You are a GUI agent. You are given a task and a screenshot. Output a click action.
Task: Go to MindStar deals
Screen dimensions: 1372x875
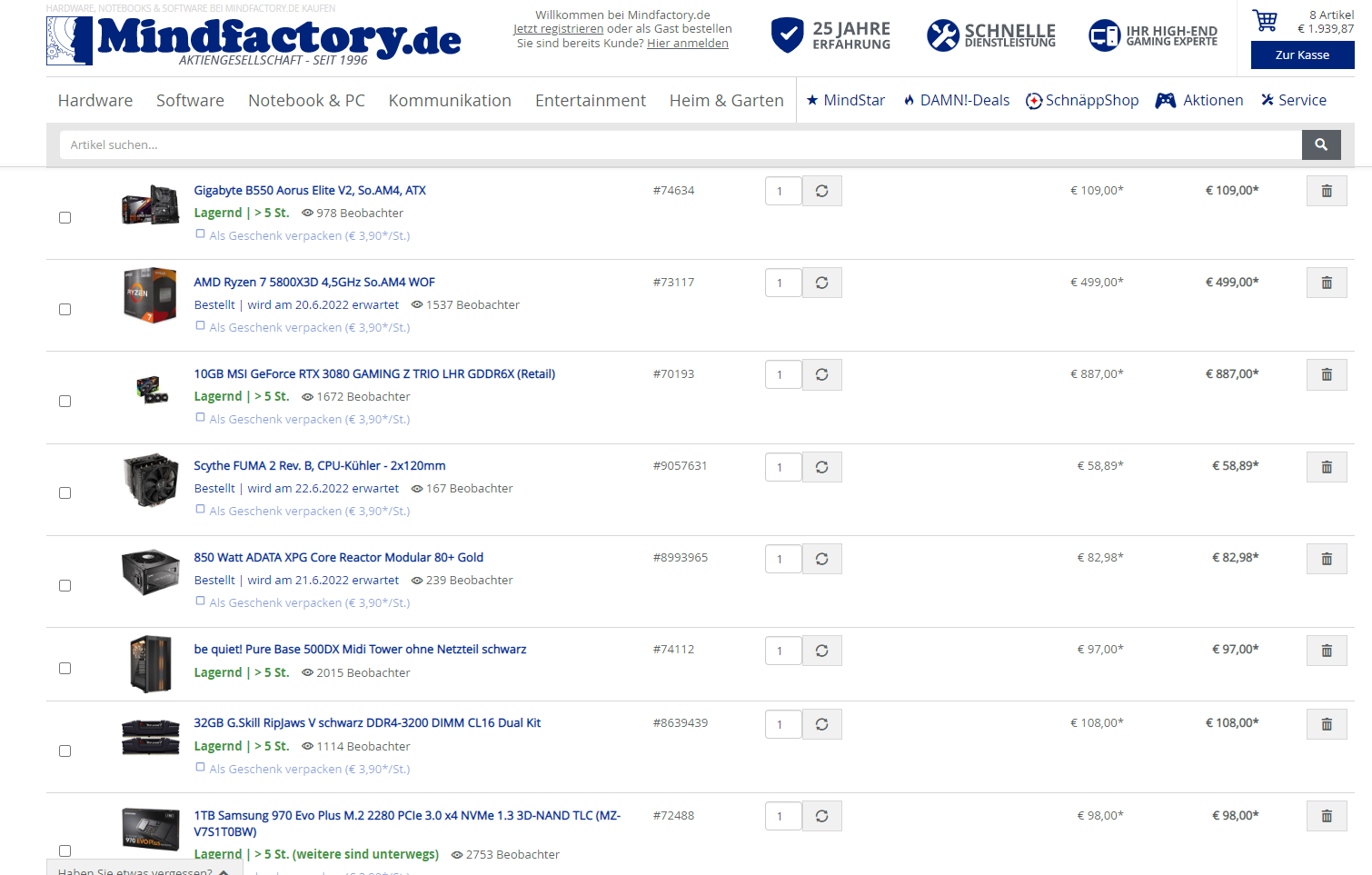pos(846,101)
